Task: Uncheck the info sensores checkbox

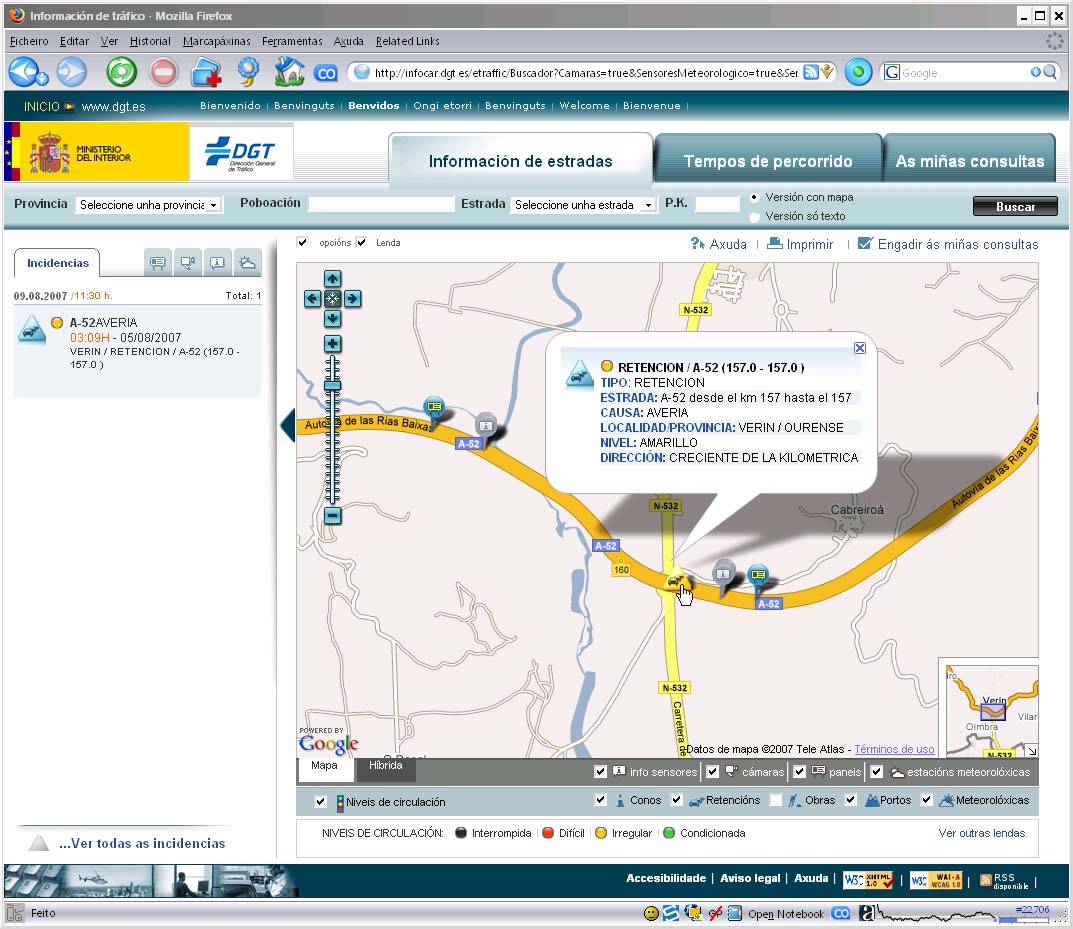Action: 601,772
